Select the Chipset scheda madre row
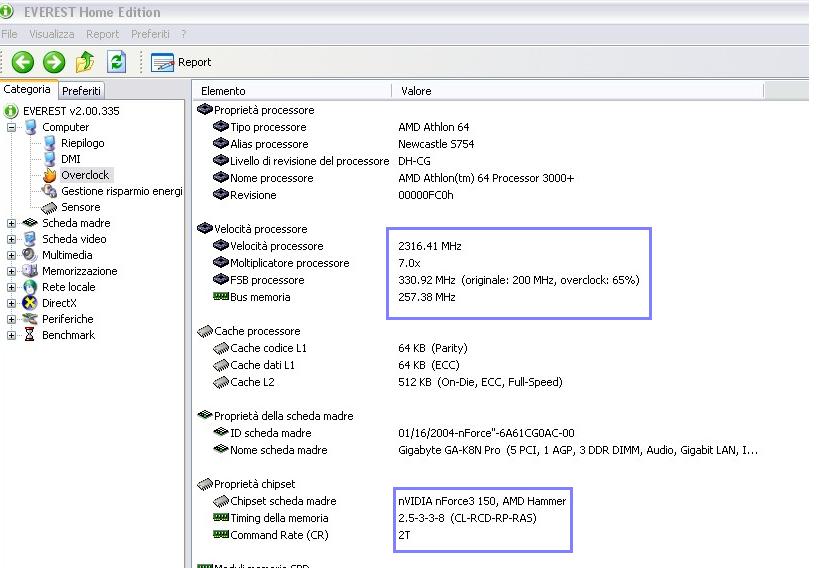This screenshot has width=819, height=568. pyautogui.click(x=390, y=501)
